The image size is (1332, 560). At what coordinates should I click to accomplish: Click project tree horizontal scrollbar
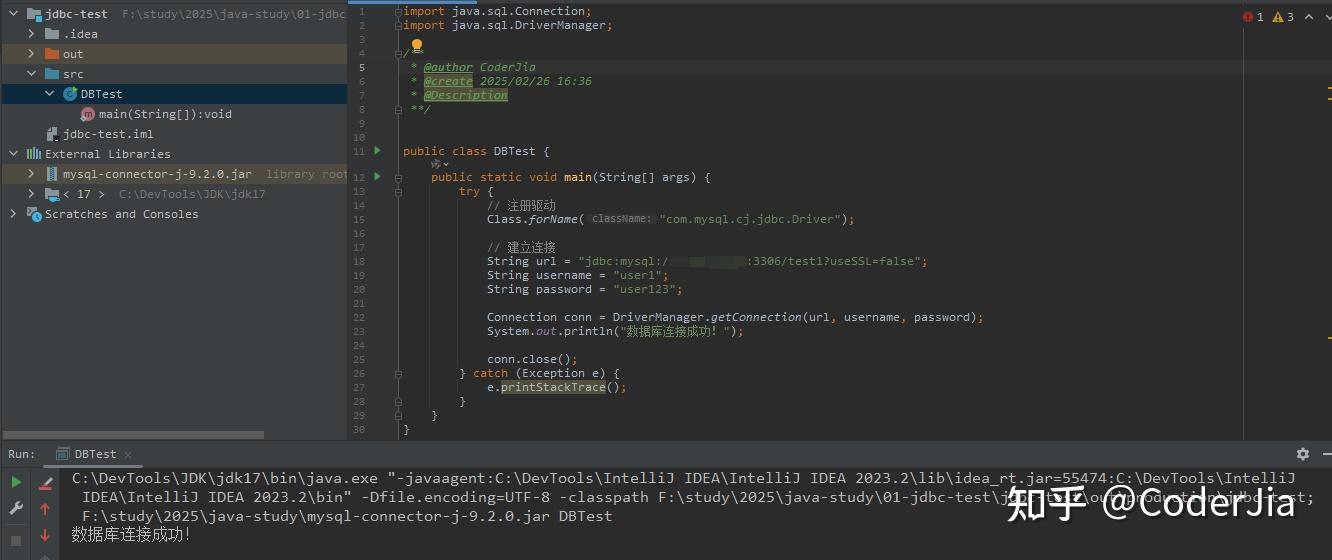(x=134, y=435)
